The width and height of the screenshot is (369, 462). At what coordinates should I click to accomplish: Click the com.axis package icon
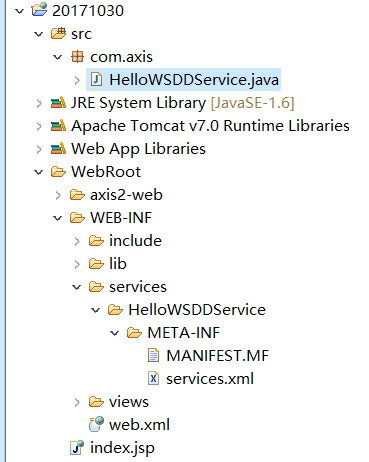point(77,57)
